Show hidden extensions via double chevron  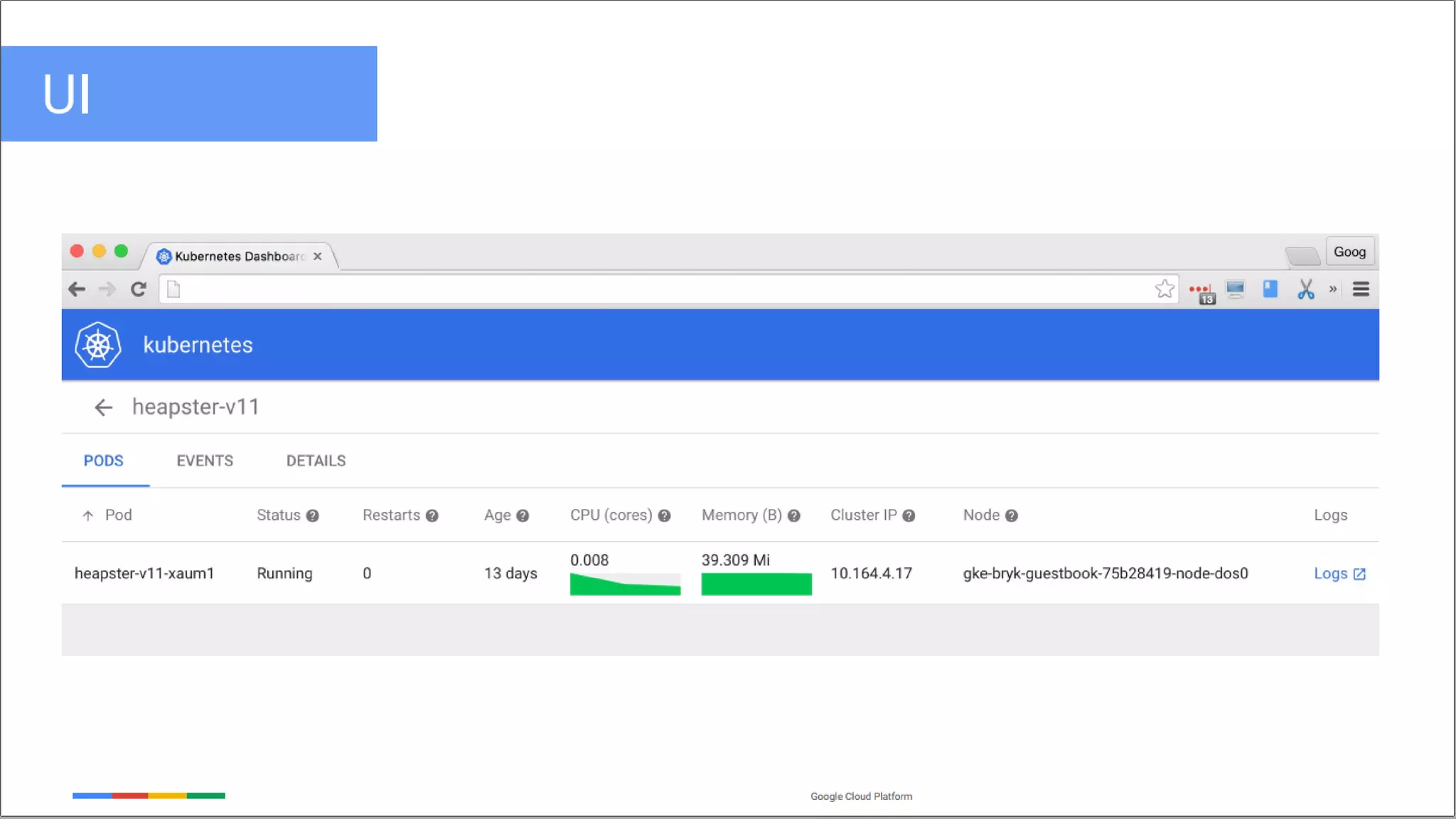1333,289
